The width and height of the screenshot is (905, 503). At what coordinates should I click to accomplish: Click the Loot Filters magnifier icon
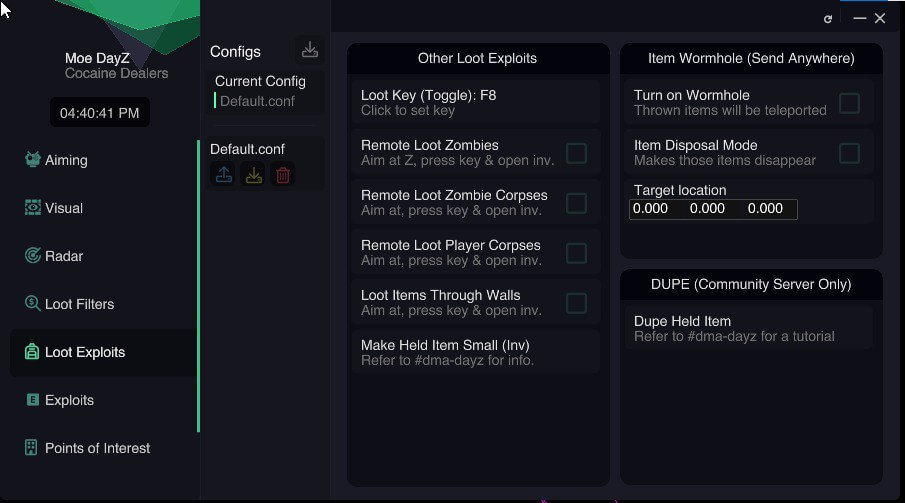(32, 303)
